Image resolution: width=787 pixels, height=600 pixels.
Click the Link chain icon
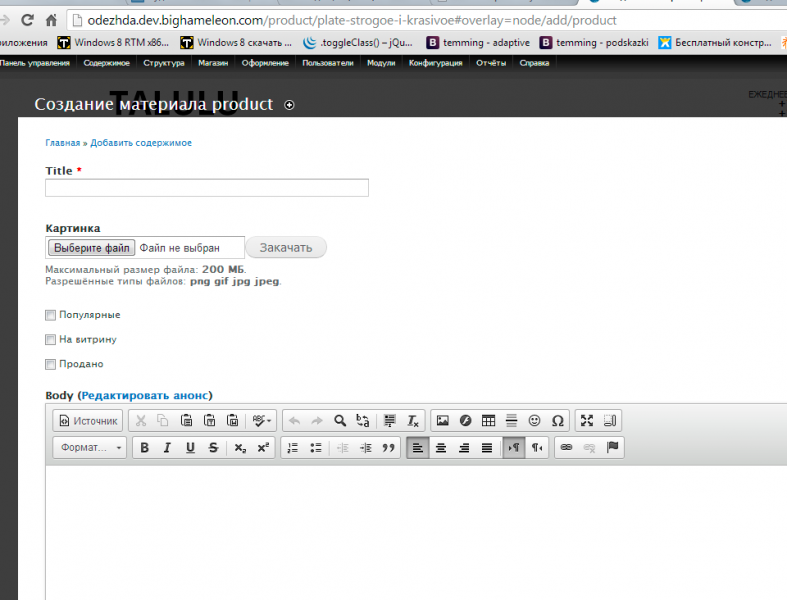click(566, 447)
